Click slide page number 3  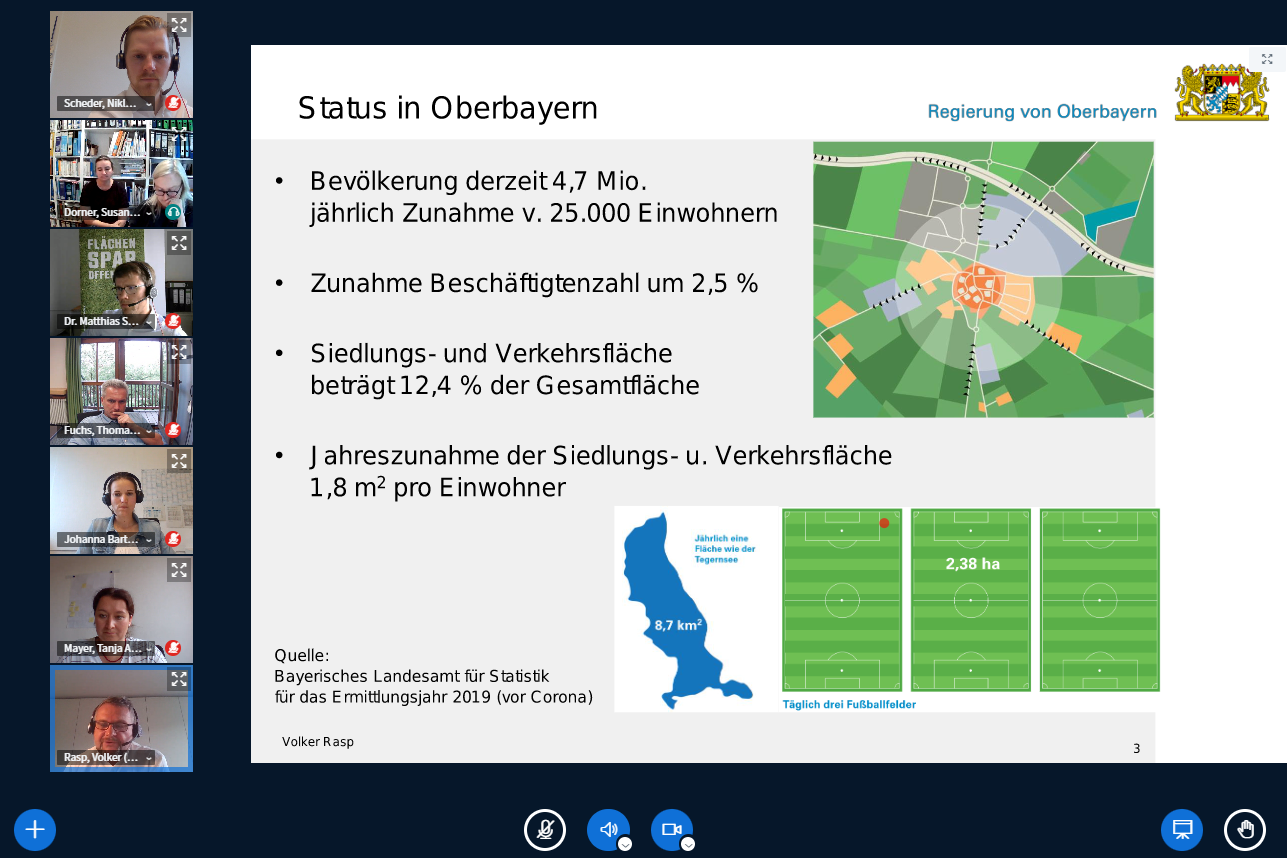1136,748
